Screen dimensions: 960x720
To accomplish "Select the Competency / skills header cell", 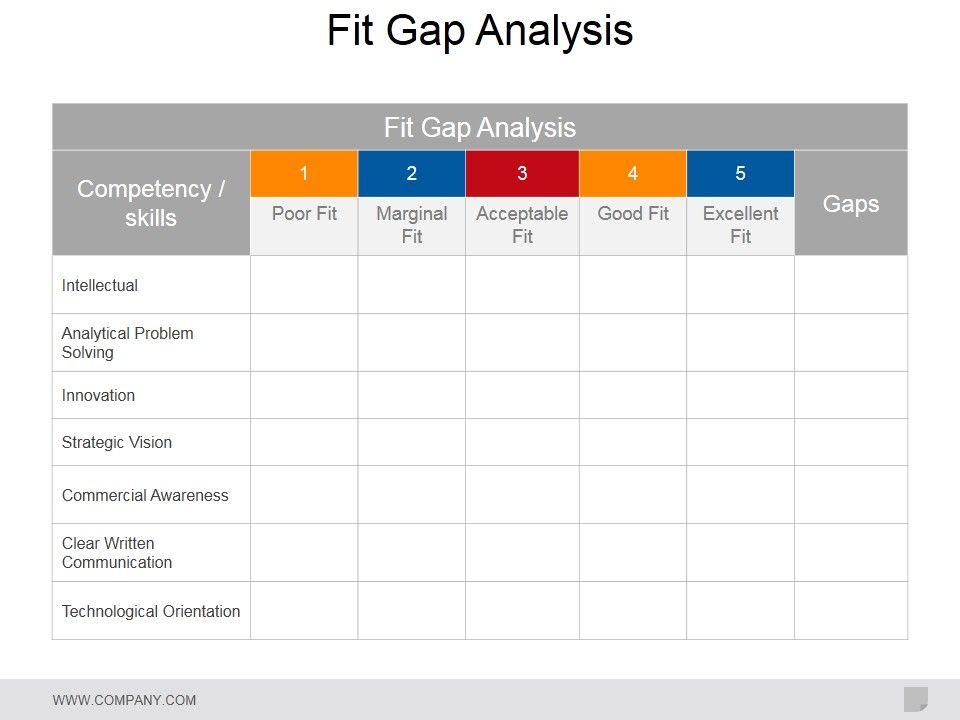I will pyautogui.click(x=151, y=204).
